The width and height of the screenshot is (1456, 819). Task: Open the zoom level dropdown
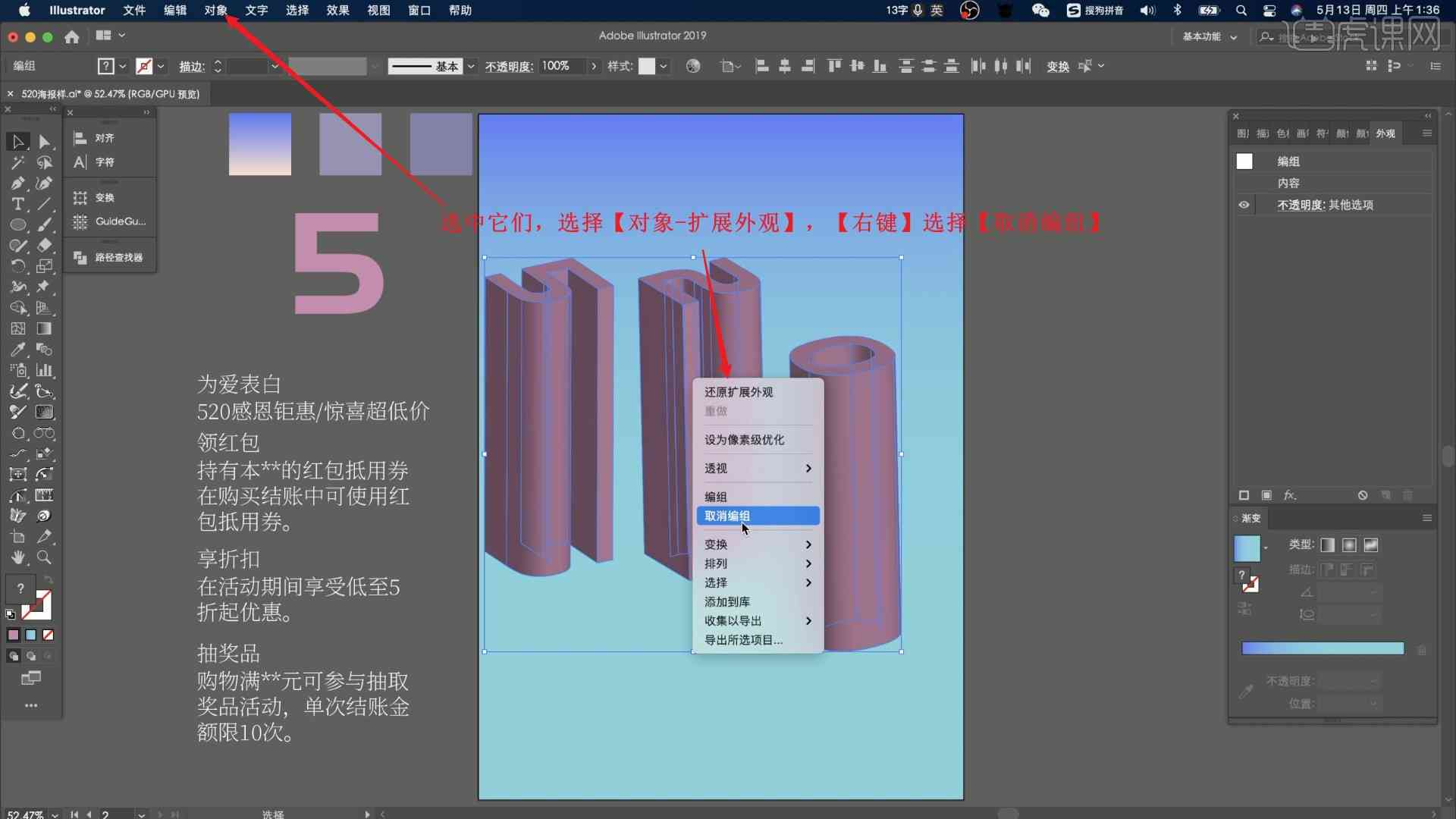coord(55,814)
